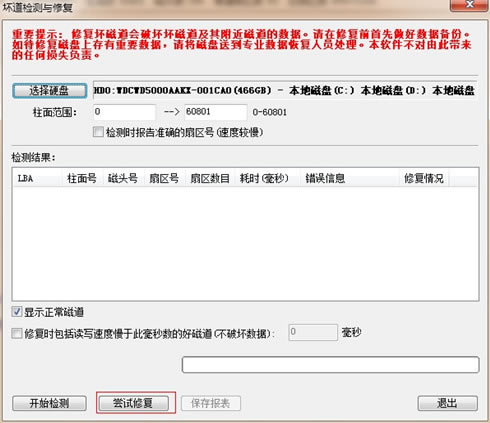Click the 退出 button
Image resolution: width=490 pixels, height=423 pixels.
coord(447,403)
